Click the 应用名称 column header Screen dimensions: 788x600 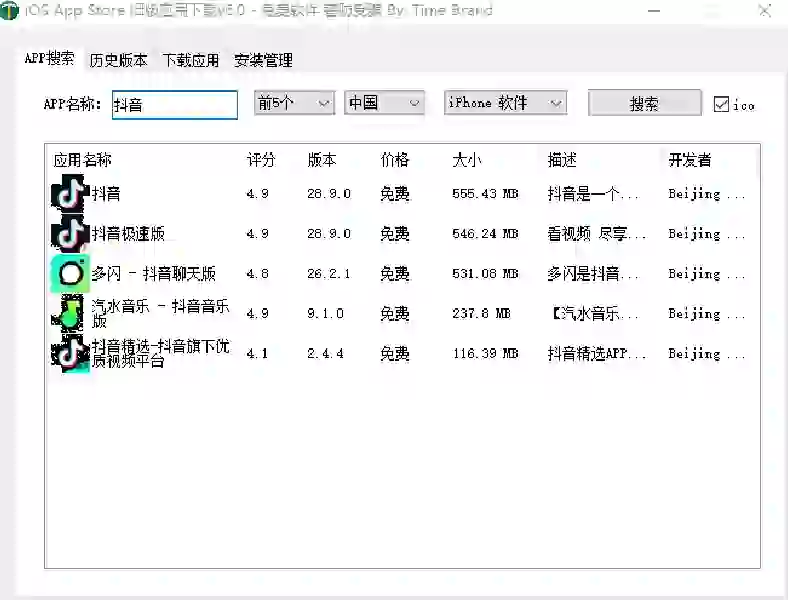coord(82,160)
